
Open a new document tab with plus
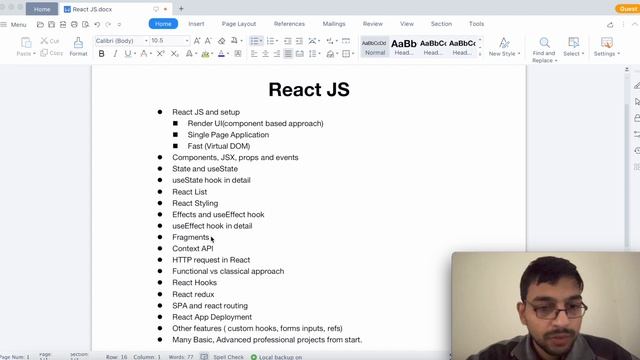point(181,9)
